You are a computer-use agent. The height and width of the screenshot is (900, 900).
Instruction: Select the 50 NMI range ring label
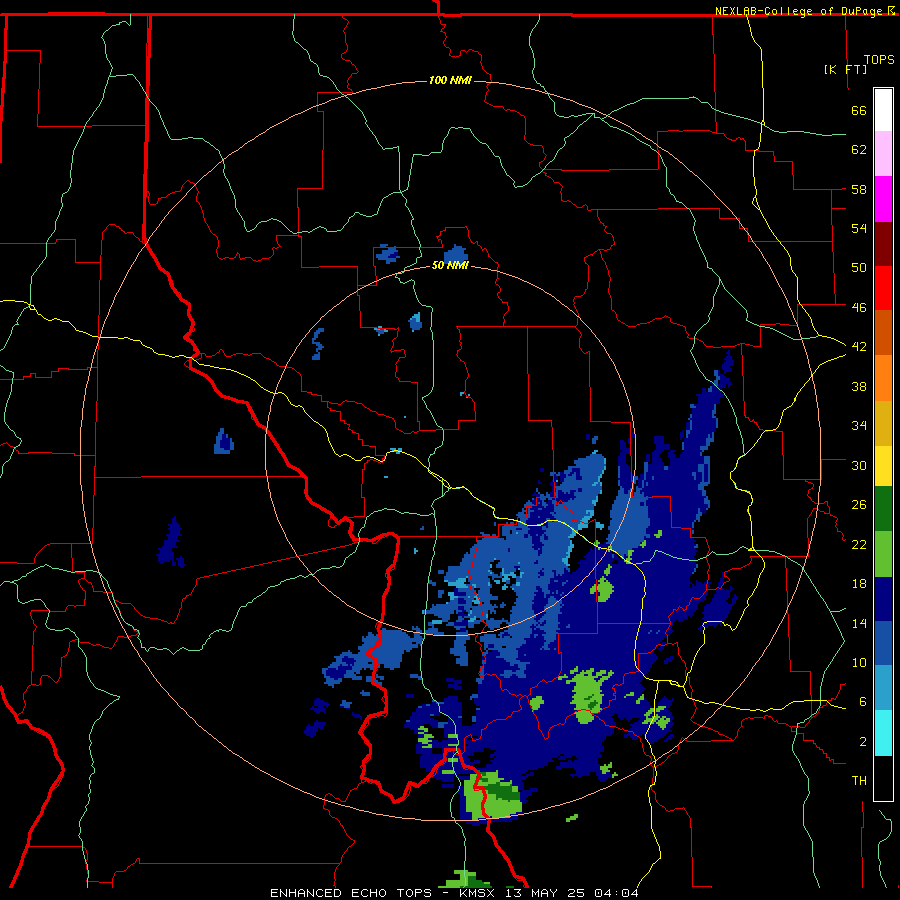450,265
